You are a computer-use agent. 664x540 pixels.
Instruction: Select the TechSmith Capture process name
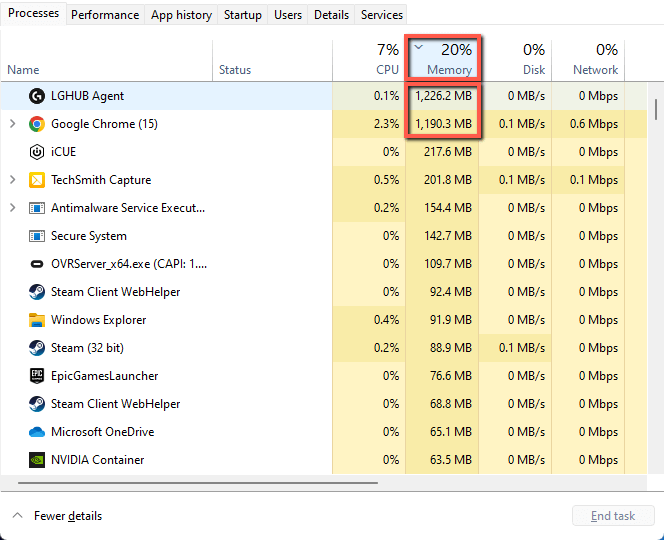click(101, 180)
